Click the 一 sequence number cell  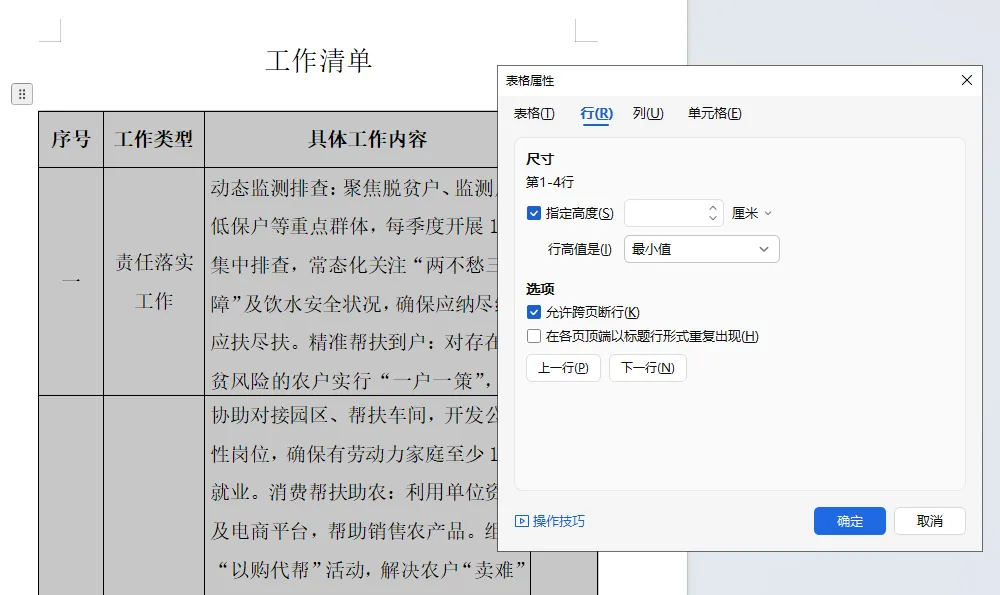(x=71, y=281)
